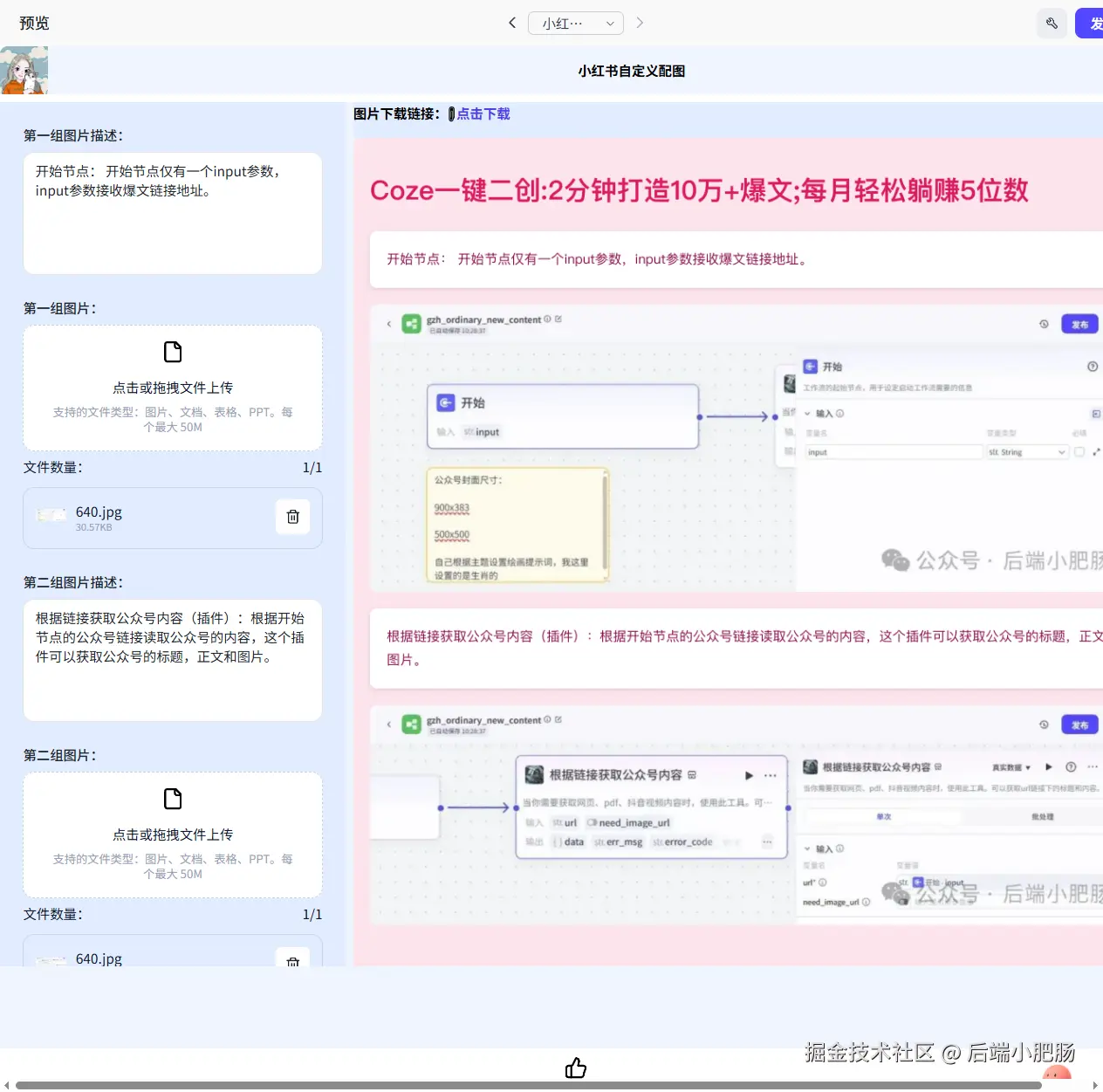1103x1092 pixels.
Task: Click 点击或拖拽文件上传 under 第二组图片
Action: pyautogui.click(x=173, y=834)
